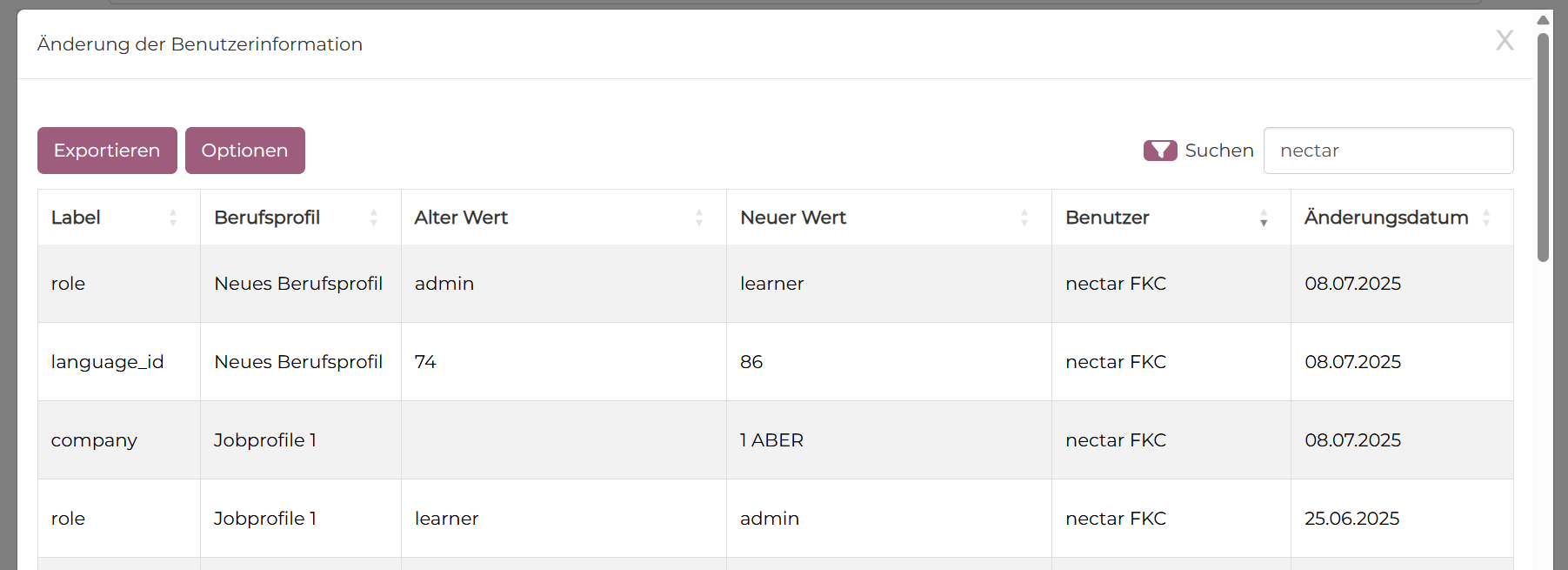Screen dimensions: 1568x570
Task: Sort table by Berufsprofil column
Action: (374, 218)
